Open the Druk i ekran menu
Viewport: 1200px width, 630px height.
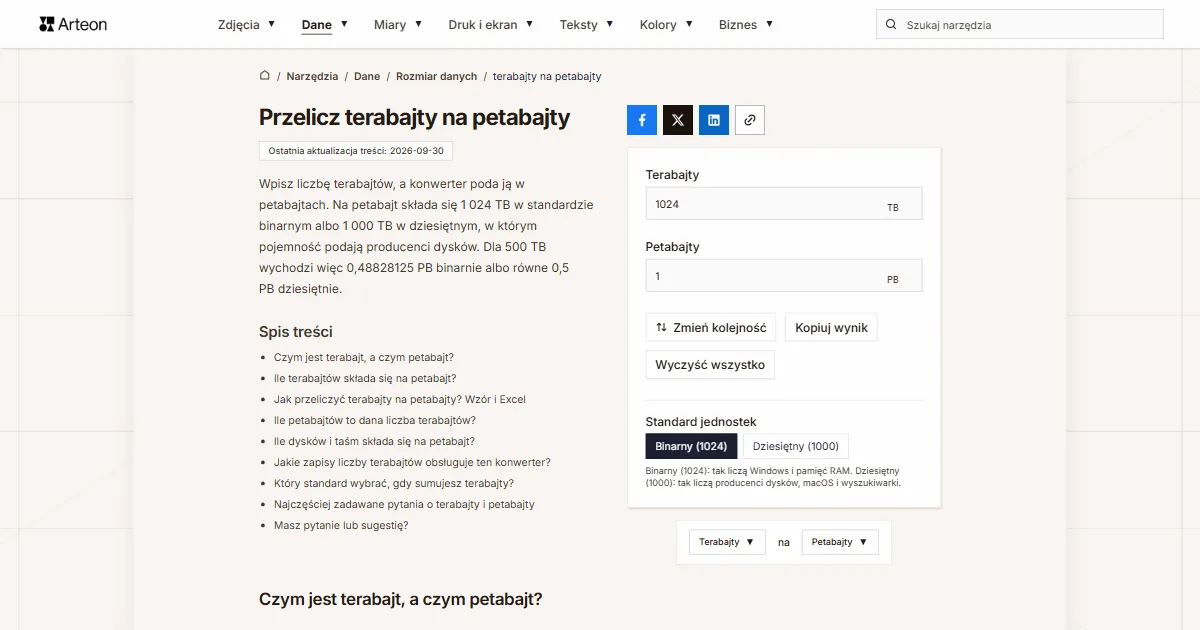click(491, 25)
